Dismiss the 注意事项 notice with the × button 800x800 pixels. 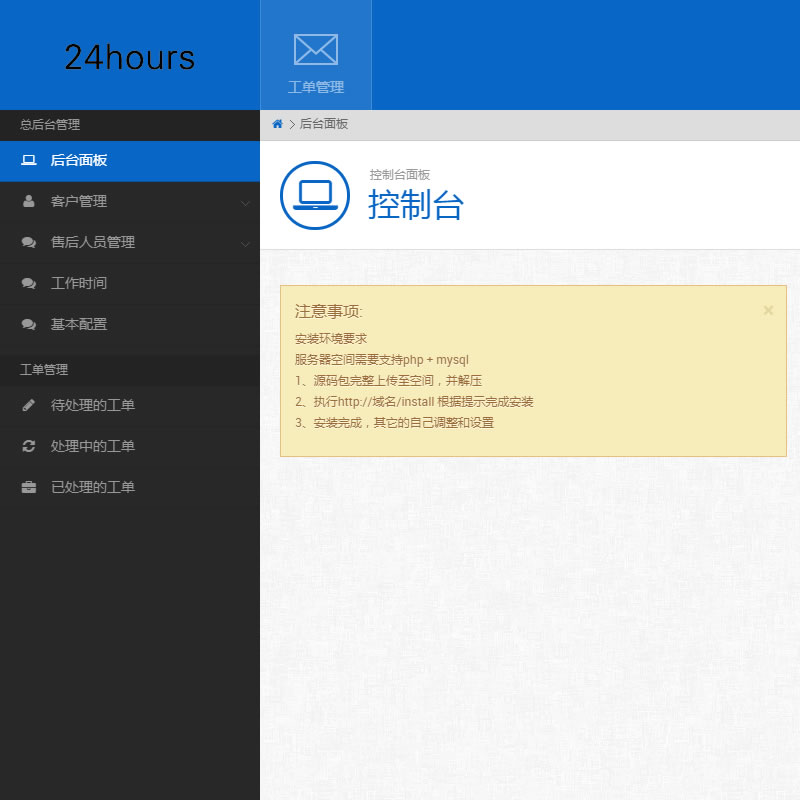[768, 310]
